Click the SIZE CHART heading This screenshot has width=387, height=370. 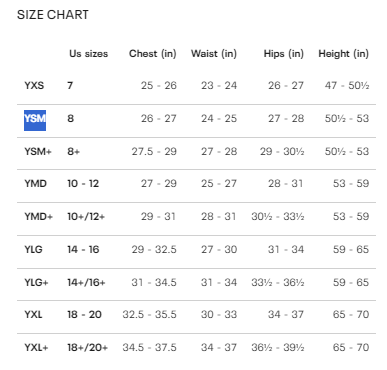point(53,15)
